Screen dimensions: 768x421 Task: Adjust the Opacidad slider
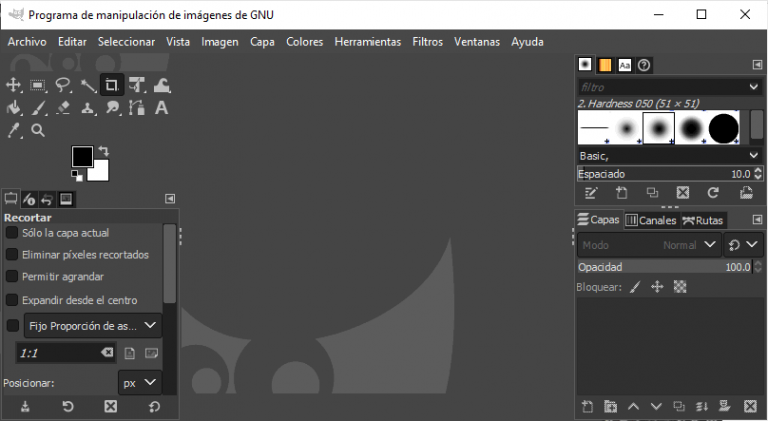665,267
